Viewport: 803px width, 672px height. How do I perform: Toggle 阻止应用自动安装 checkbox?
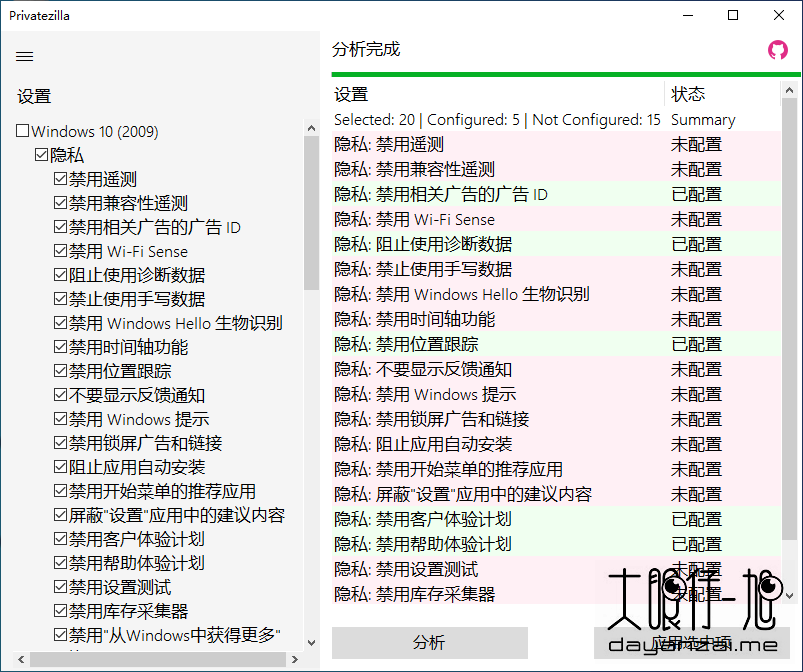coord(60,467)
